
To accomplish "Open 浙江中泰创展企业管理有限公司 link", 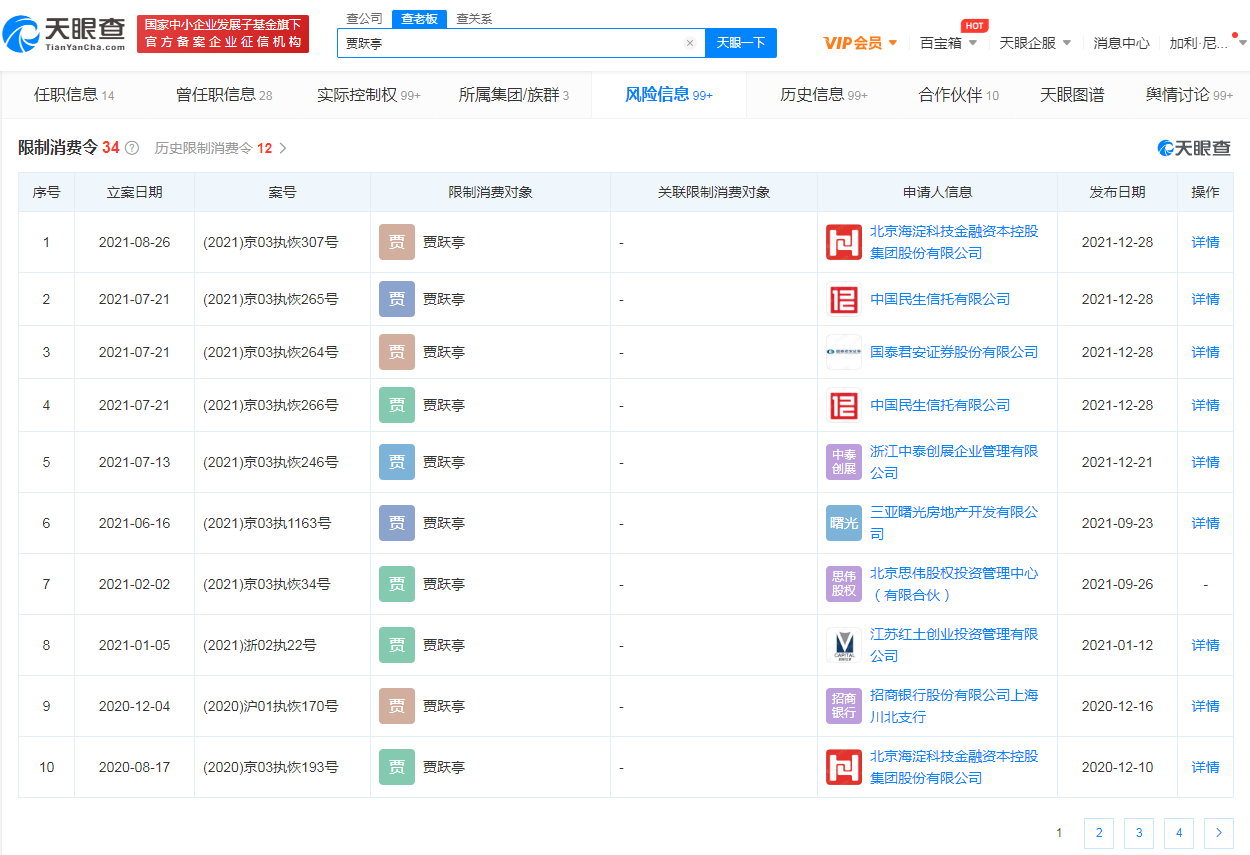I will point(954,462).
